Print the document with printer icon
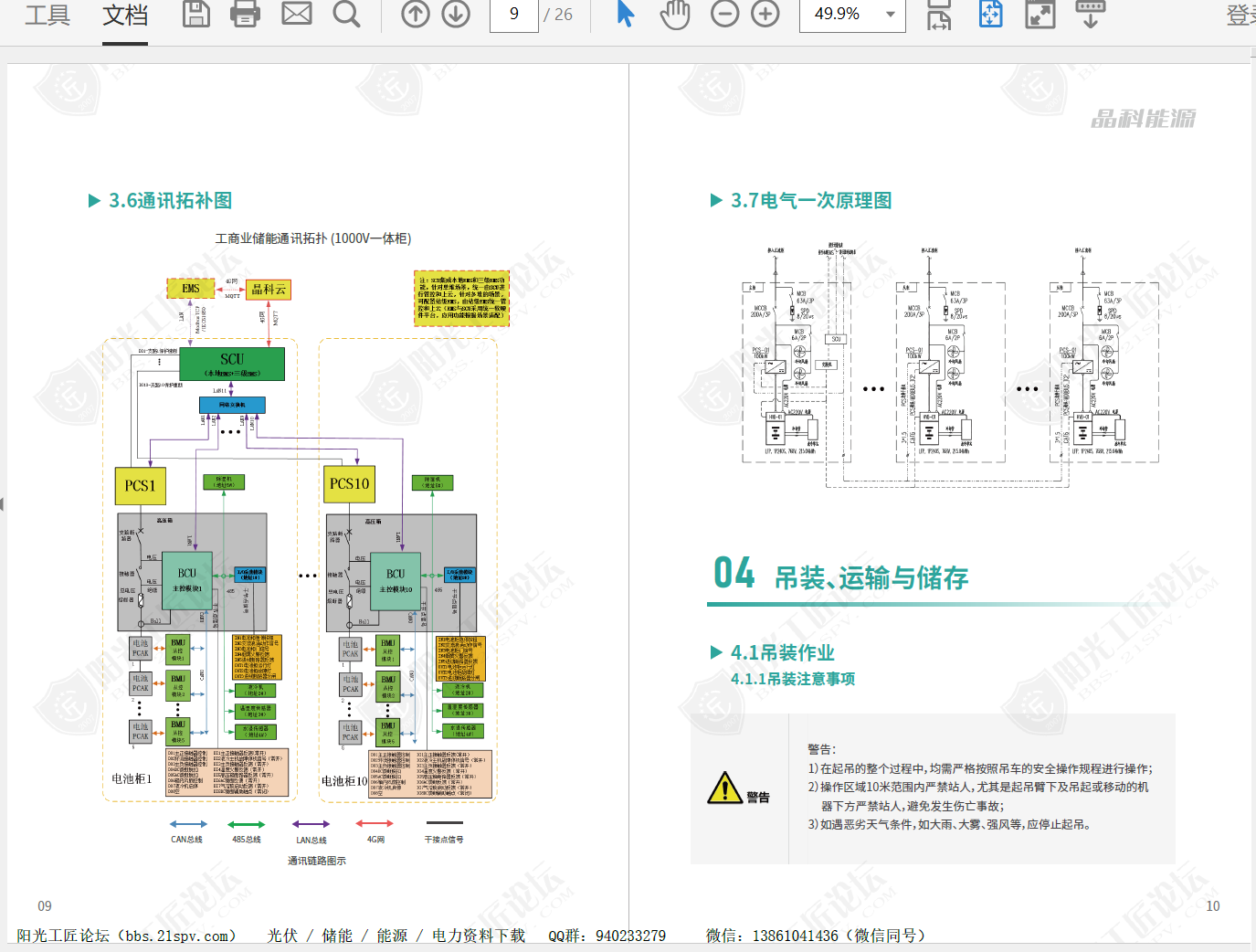1256x952 pixels. click(x=245, y=14)
